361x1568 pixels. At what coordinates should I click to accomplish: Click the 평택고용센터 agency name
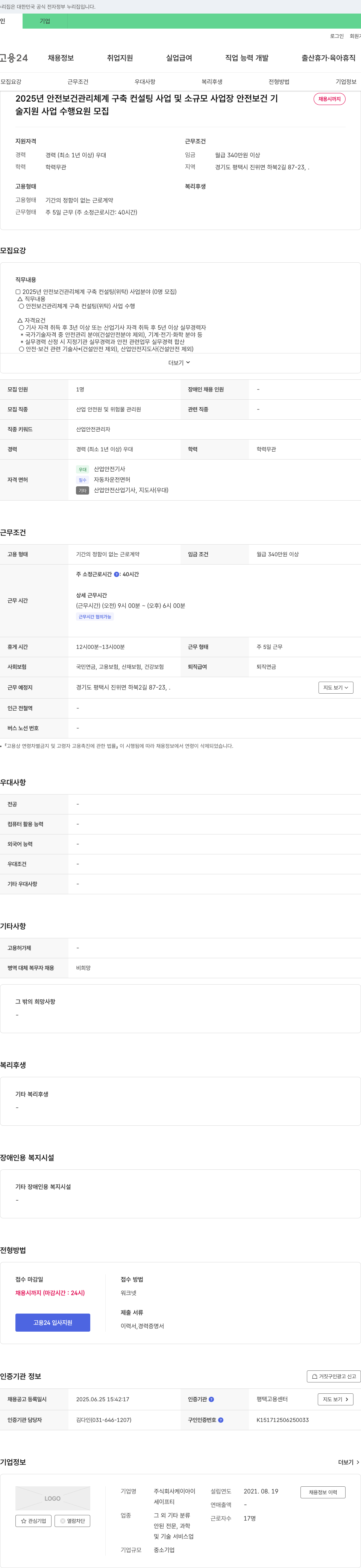click(x=272, y=1399)
